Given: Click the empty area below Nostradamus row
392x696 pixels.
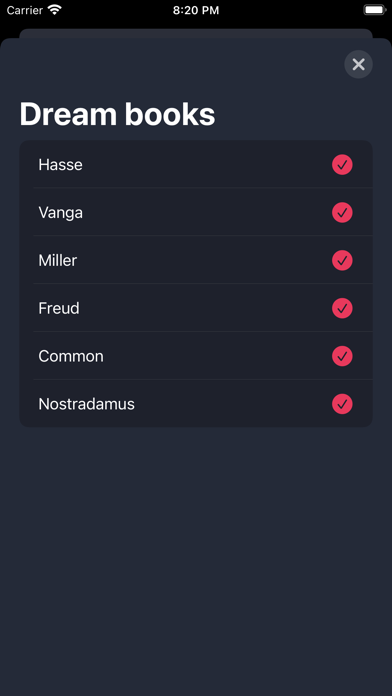Looking at the screenshot, I should (x=196, y=559).
